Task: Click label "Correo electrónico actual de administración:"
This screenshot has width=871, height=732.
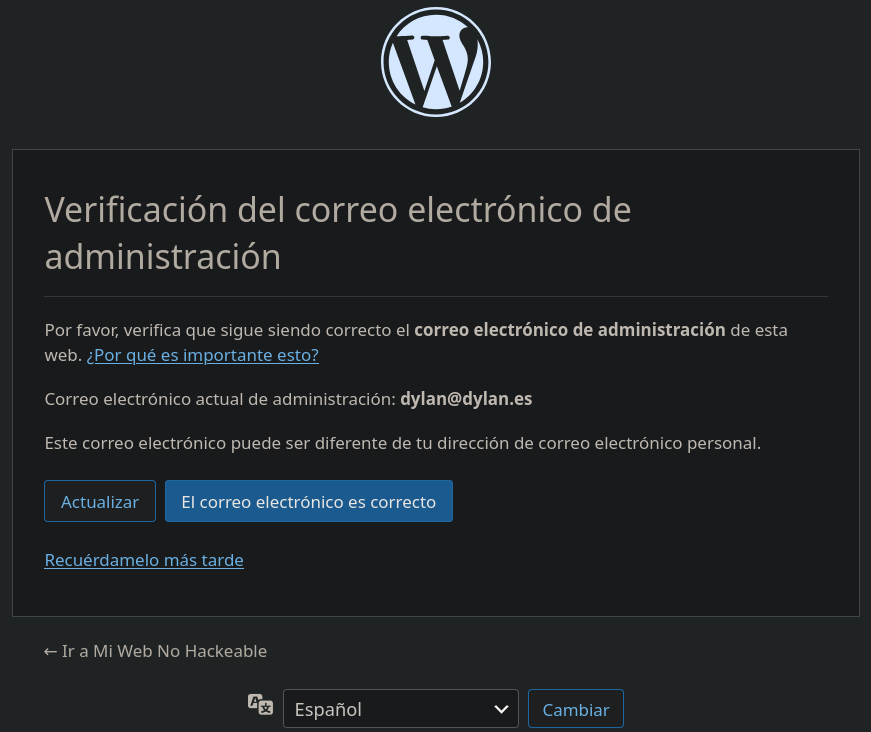Action: click(x=220, y=399)
